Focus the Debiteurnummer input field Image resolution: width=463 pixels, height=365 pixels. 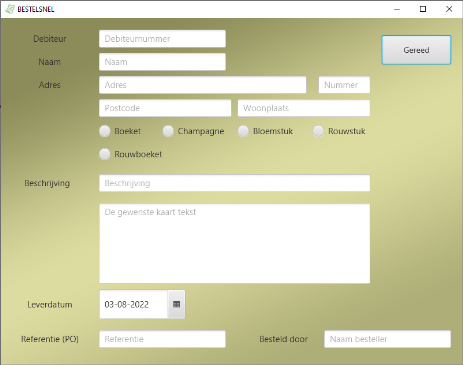[x=162, y=39]
